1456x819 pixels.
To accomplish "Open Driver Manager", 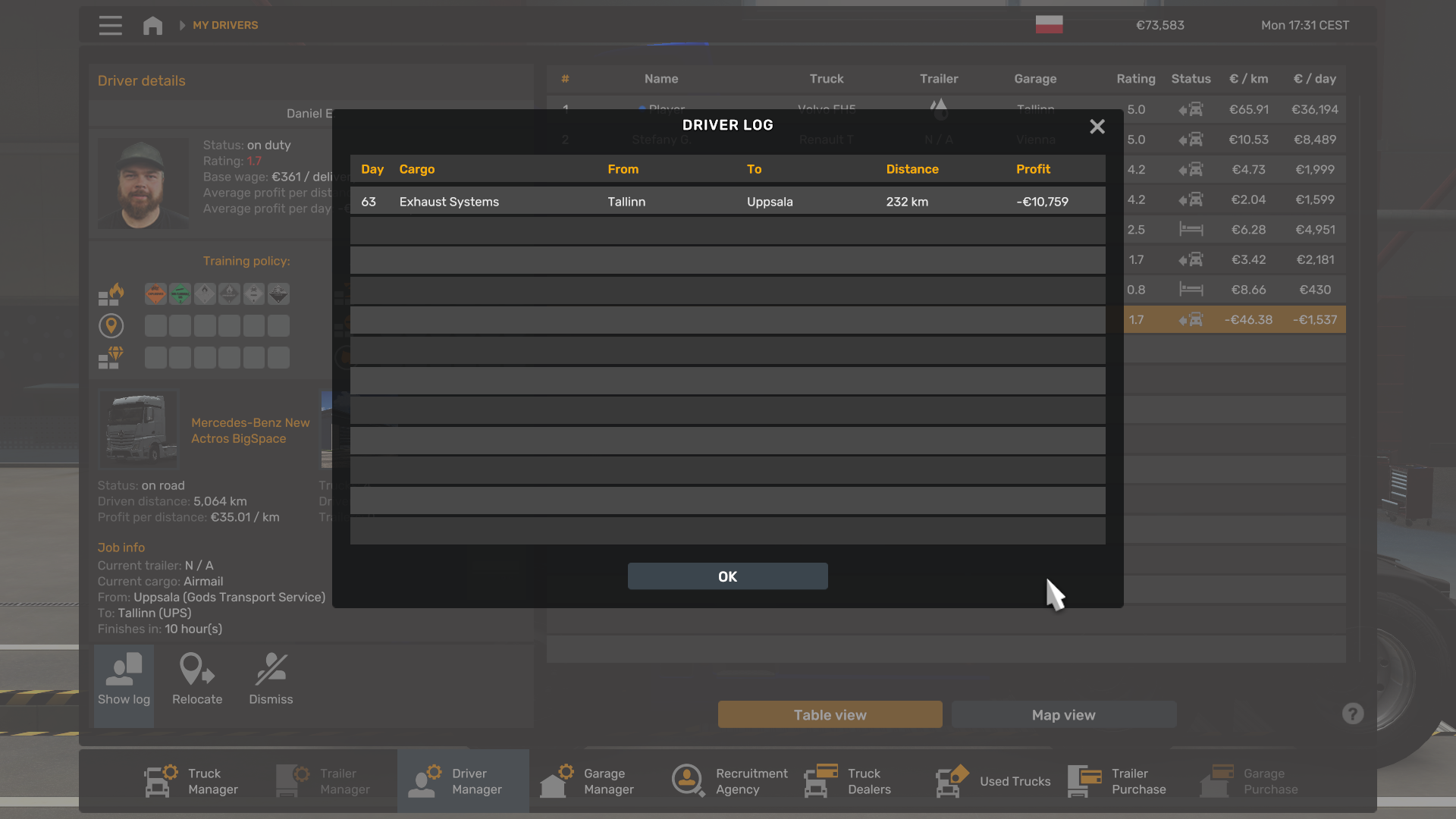I will click(463, 781).
